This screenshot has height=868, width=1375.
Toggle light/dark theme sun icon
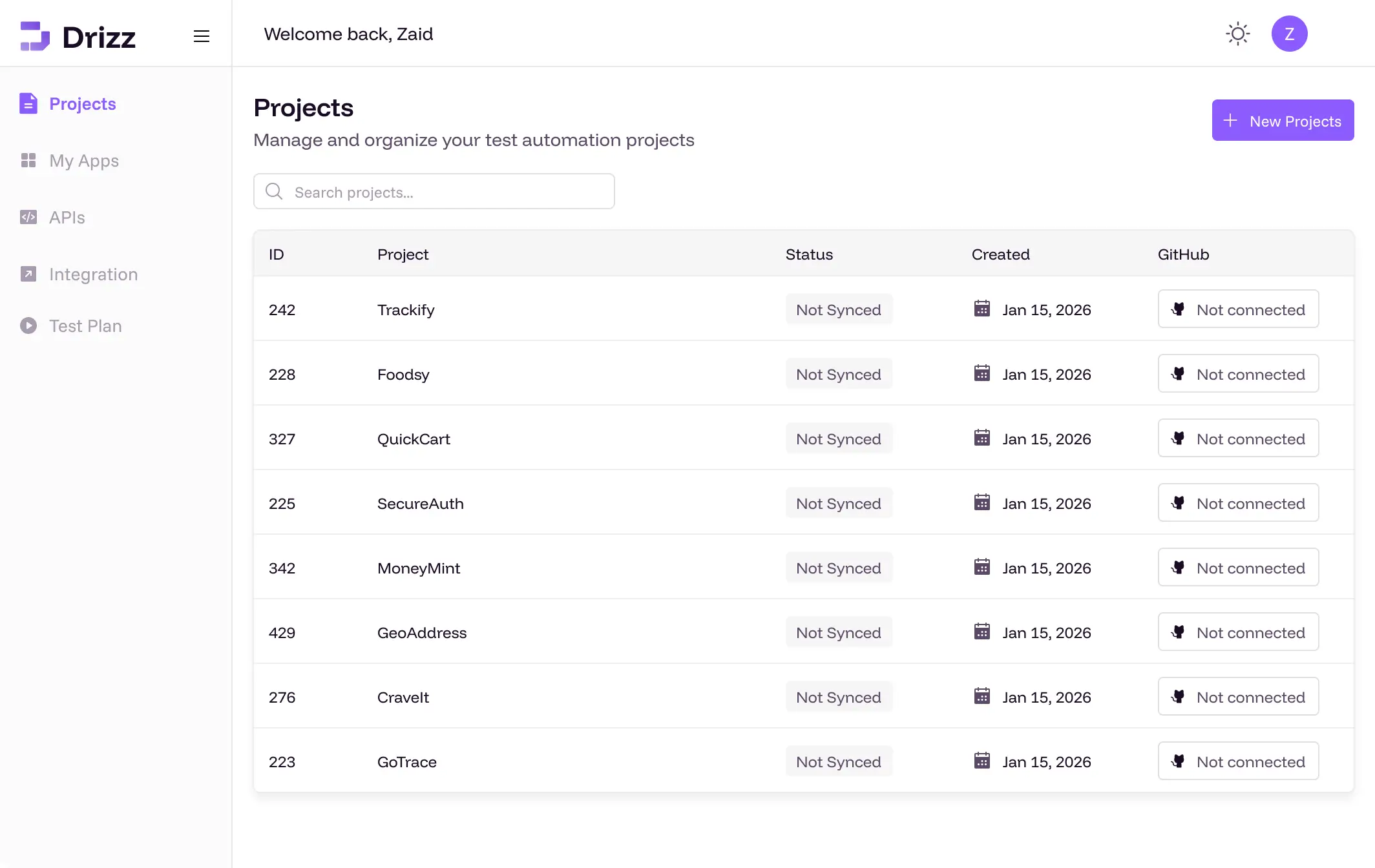1237,34
